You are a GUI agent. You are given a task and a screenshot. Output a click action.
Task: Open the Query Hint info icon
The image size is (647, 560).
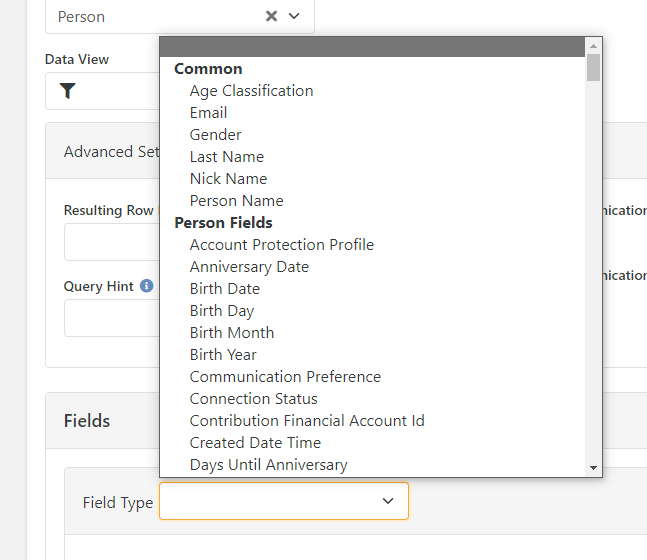[146, 286]
